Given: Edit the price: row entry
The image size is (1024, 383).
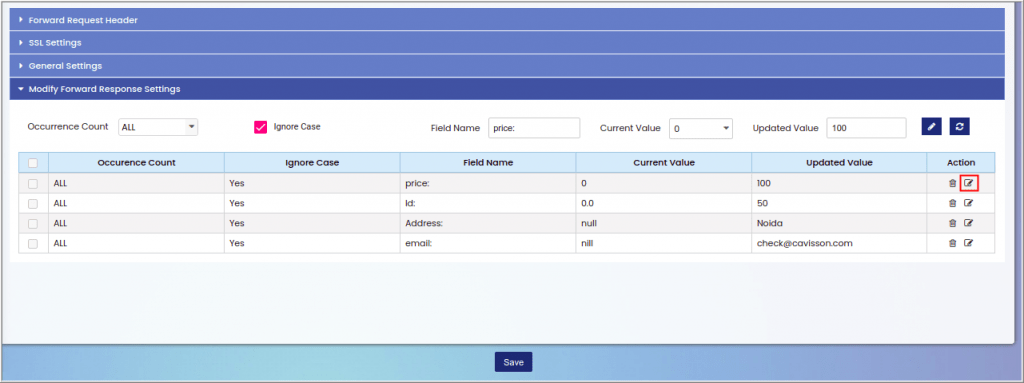Looking at the screenshot, I should (968, 184).
